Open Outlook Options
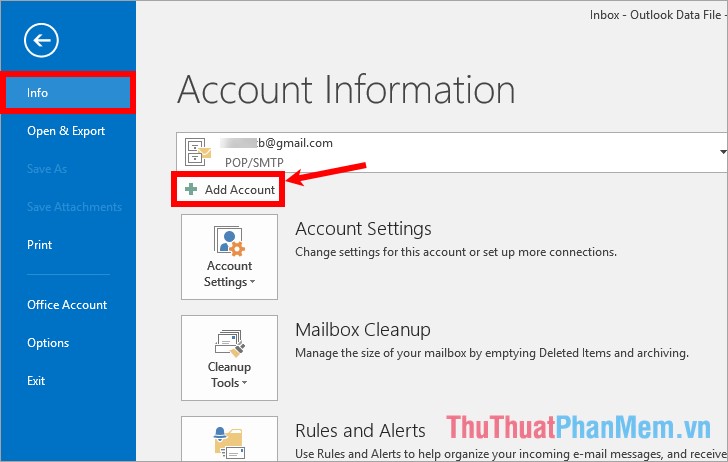728x462 pixels. pos(48,343)
